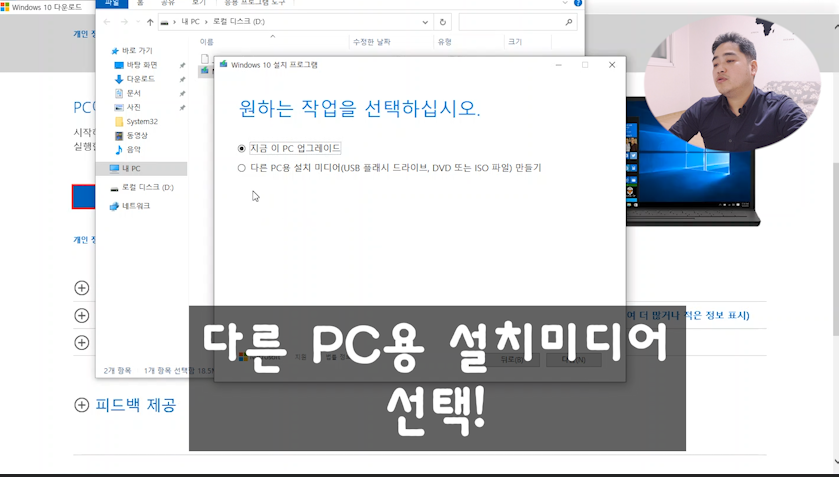
Task: Minimize the Windows 10 설치 프로그램 window
Action: click(558, 65)
